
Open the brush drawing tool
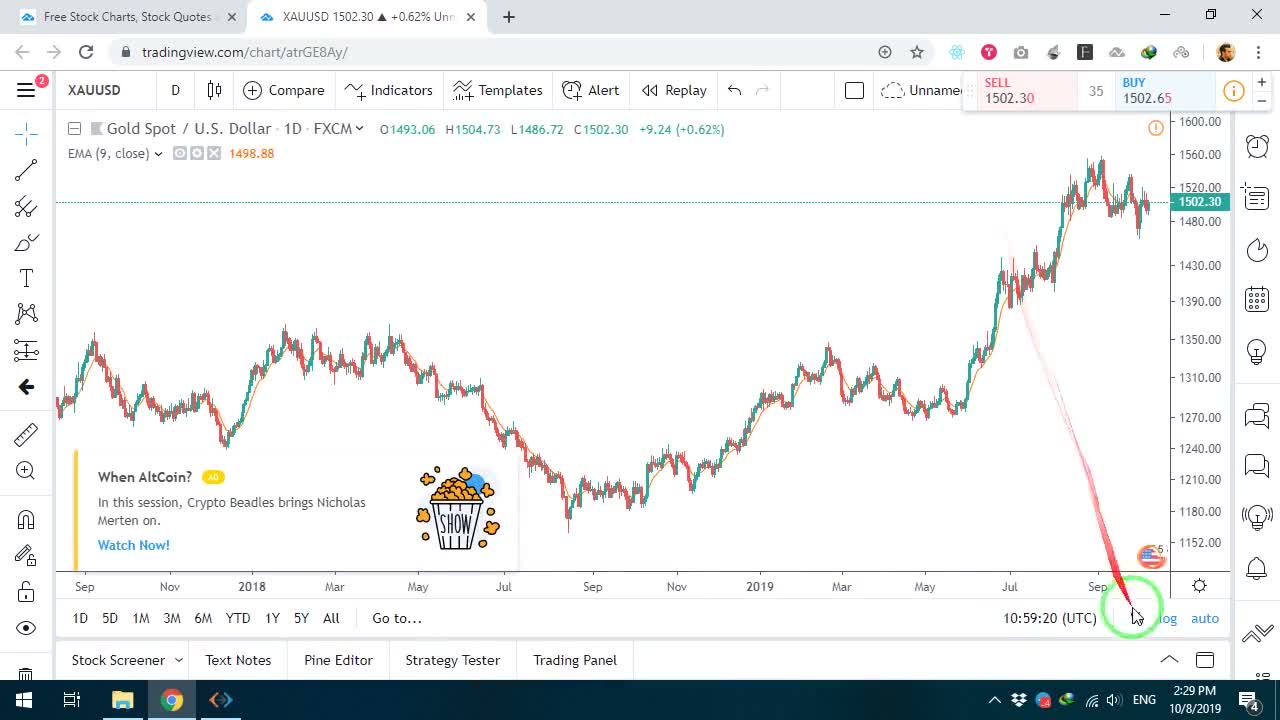tap(26, 242)
